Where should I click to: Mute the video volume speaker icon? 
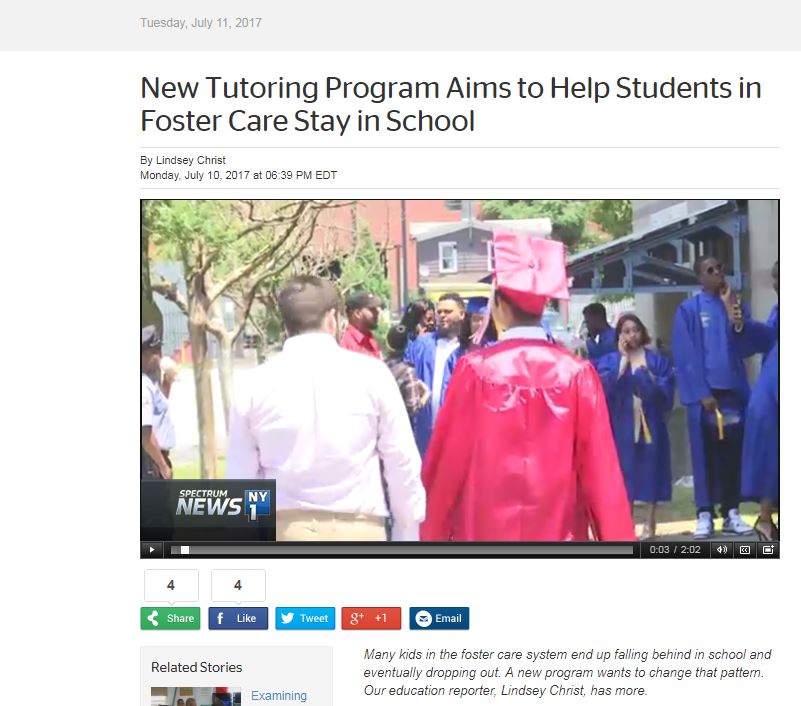(721, 550)
